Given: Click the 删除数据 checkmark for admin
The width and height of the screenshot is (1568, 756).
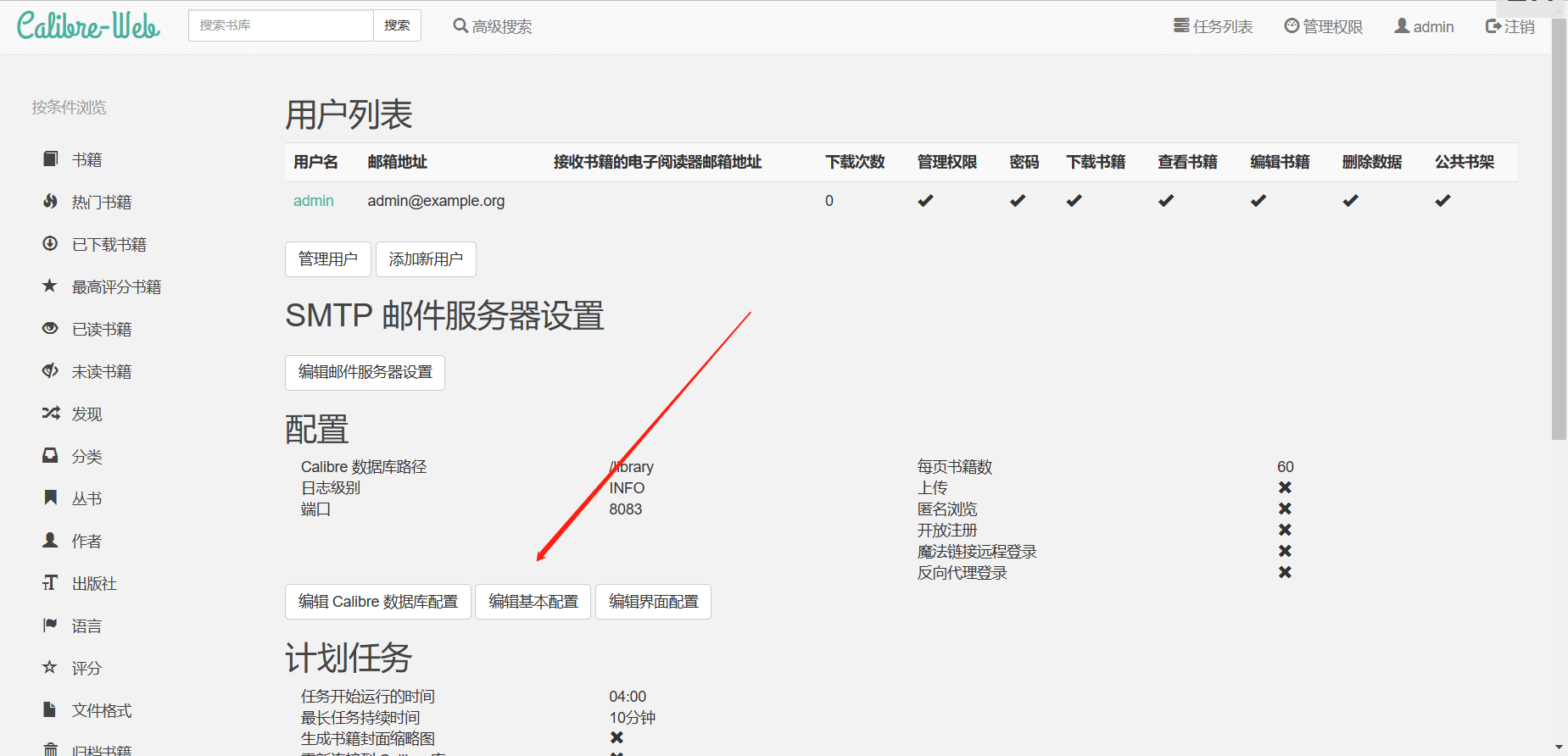Looking at the screenshot, I should tap(1351, 201).
